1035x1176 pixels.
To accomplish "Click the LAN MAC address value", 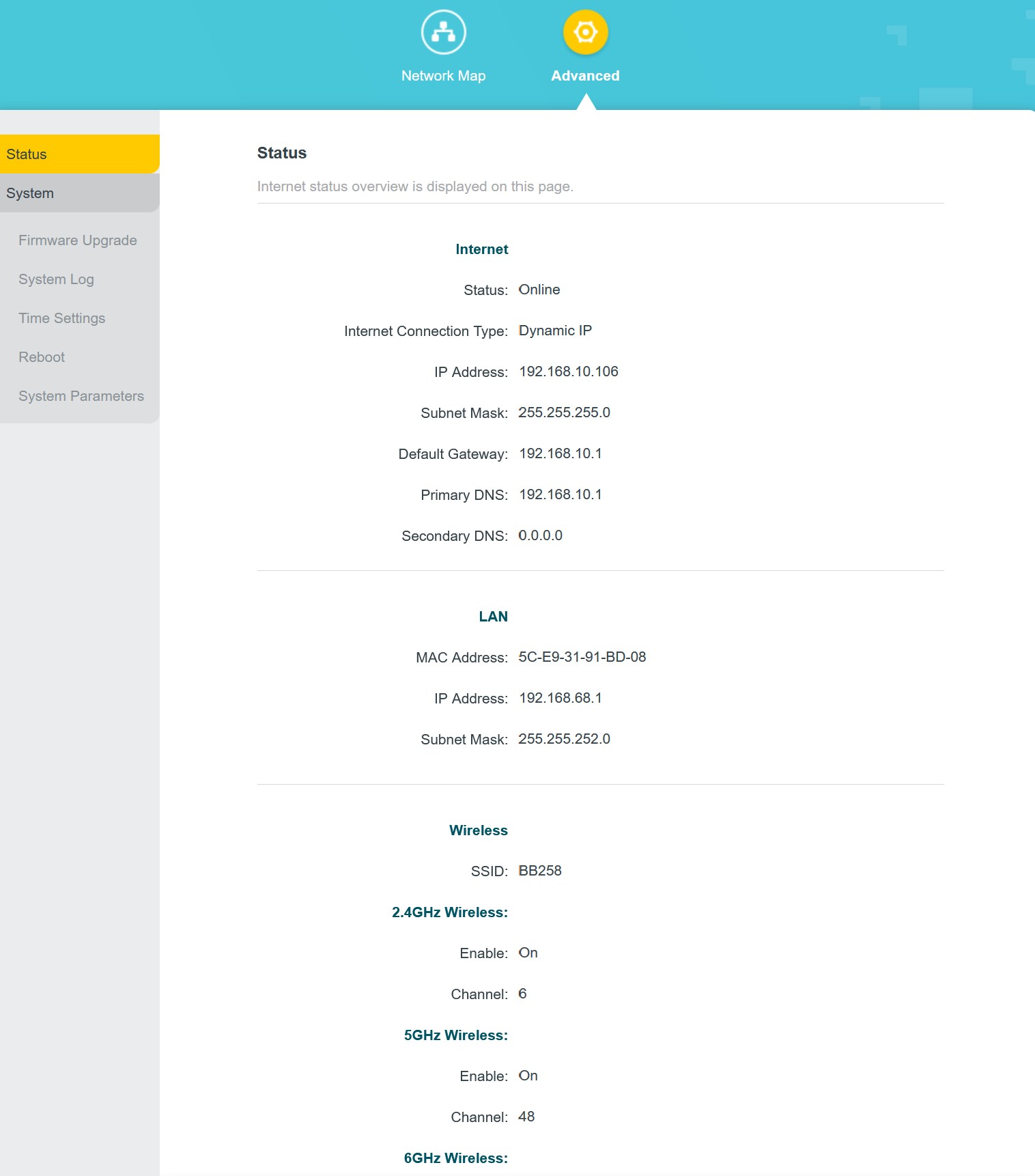I will point(582,657).
